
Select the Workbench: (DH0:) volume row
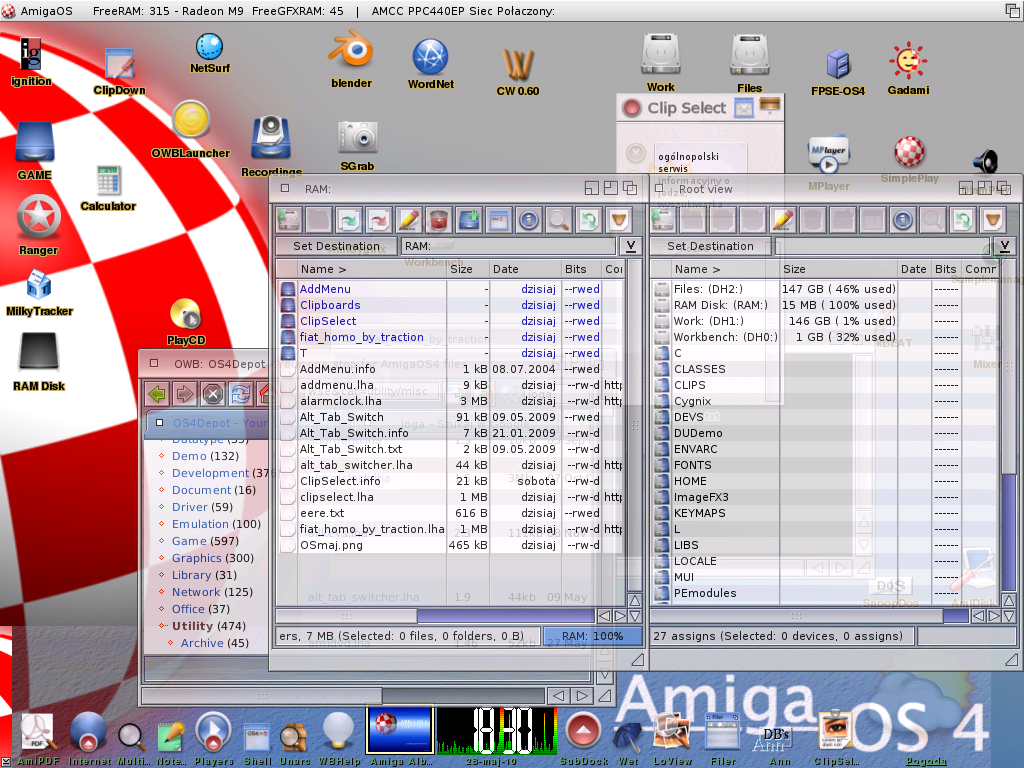[x=825, y=337]
